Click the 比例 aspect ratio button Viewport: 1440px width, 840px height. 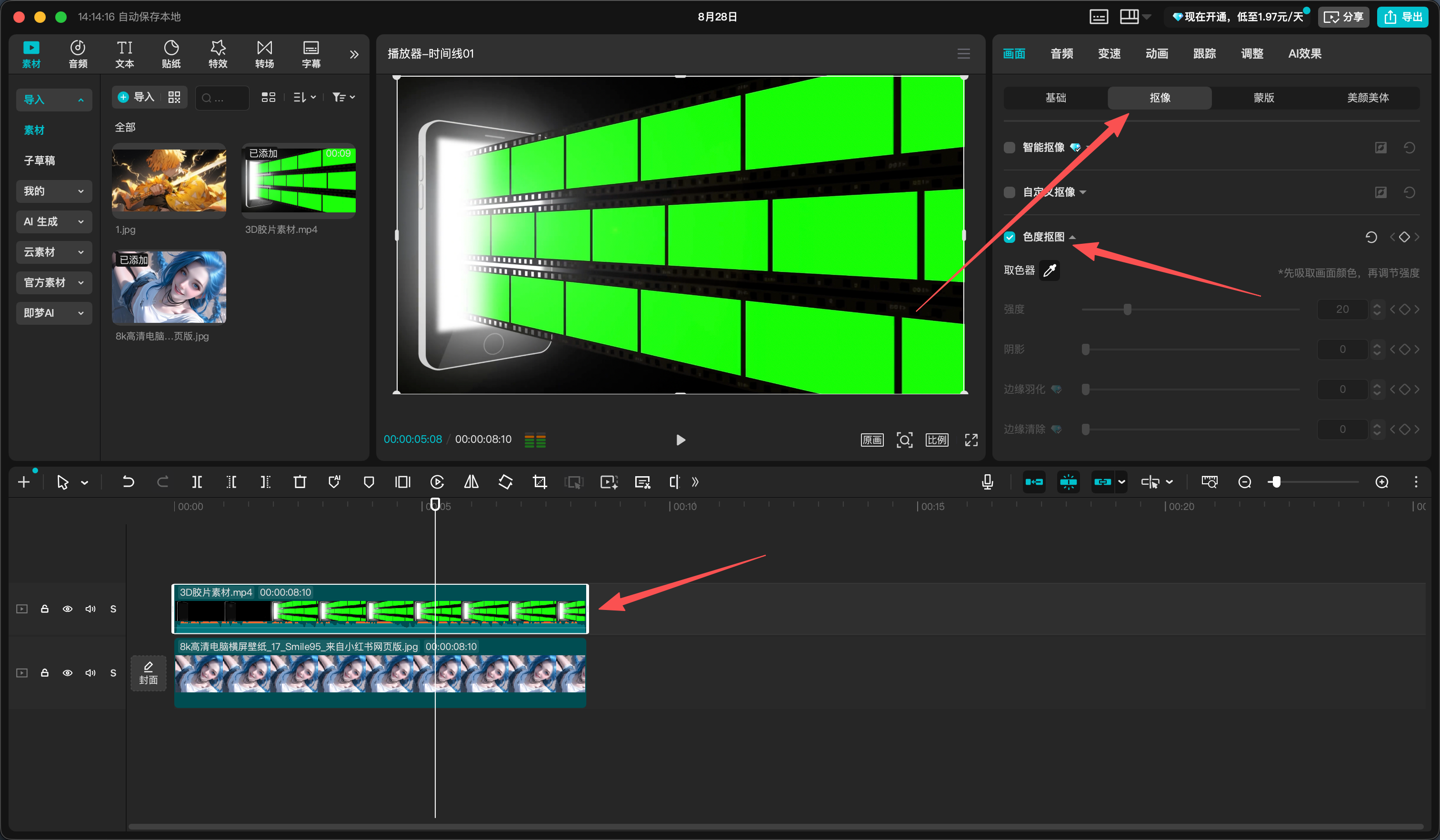coord(937,440)
